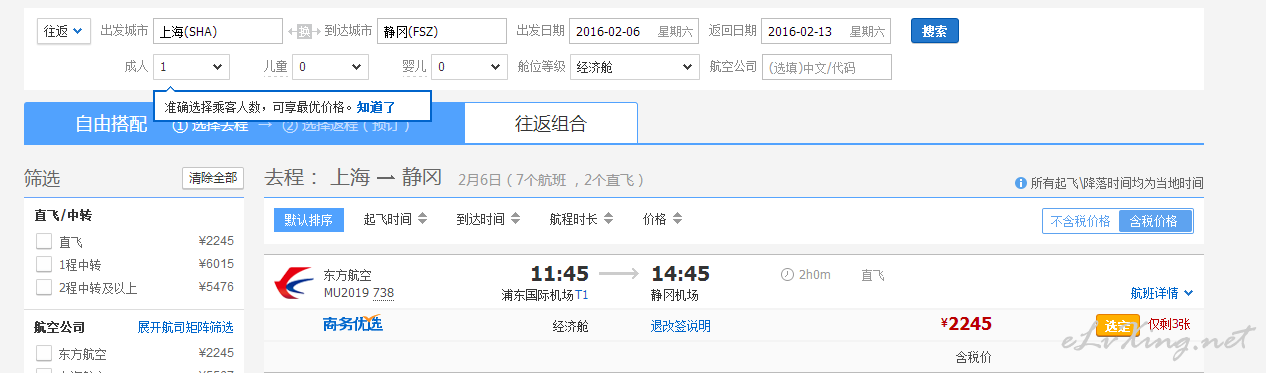Image resolution: width=1266 pixels, height=373 pixels.
Task: Click the 738 aircraft type link
Action: click(x=383, y=293)
